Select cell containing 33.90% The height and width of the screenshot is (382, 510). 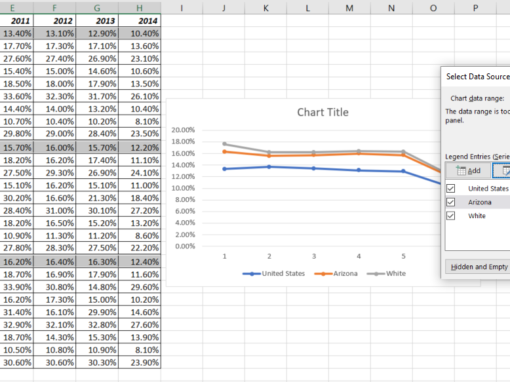[x=17, y=287]
